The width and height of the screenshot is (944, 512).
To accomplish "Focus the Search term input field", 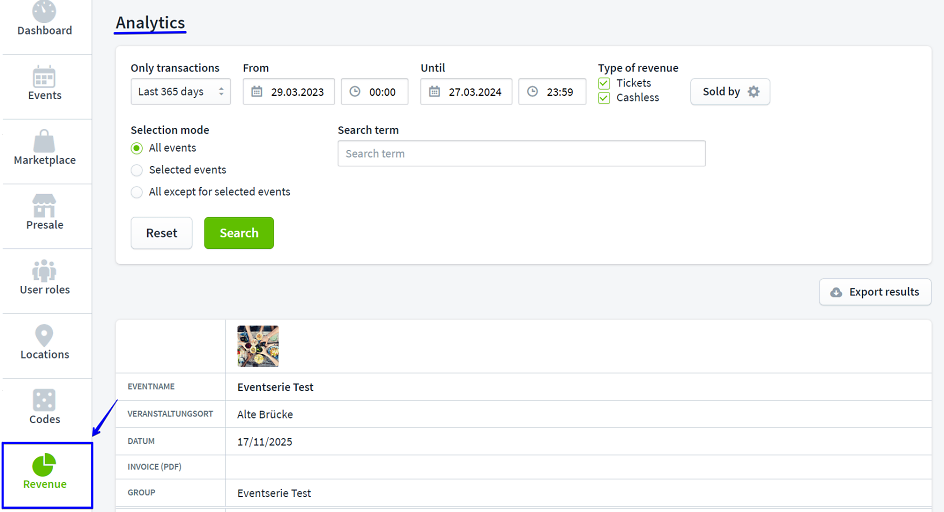I will coord(521,154).
